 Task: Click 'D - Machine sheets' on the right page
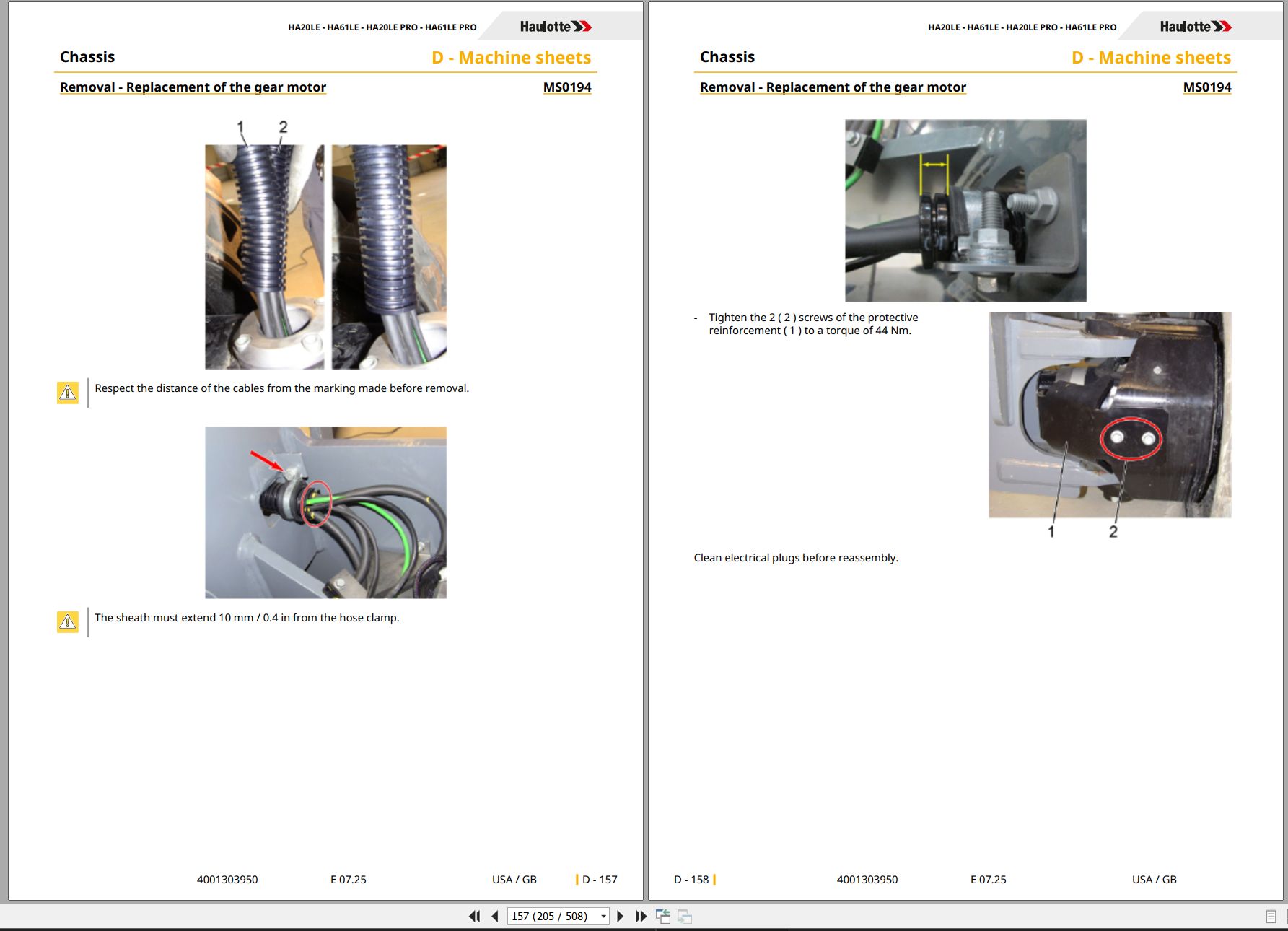pyautogui.click(x=1151, y=58)
